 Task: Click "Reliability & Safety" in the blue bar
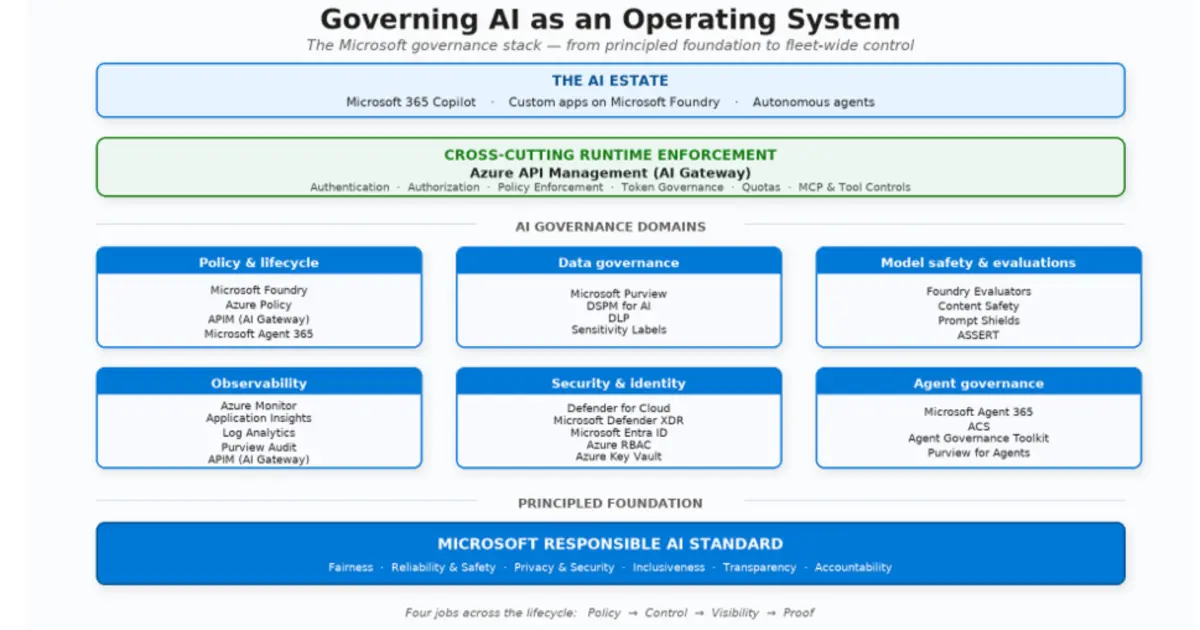tap(444, 567)
